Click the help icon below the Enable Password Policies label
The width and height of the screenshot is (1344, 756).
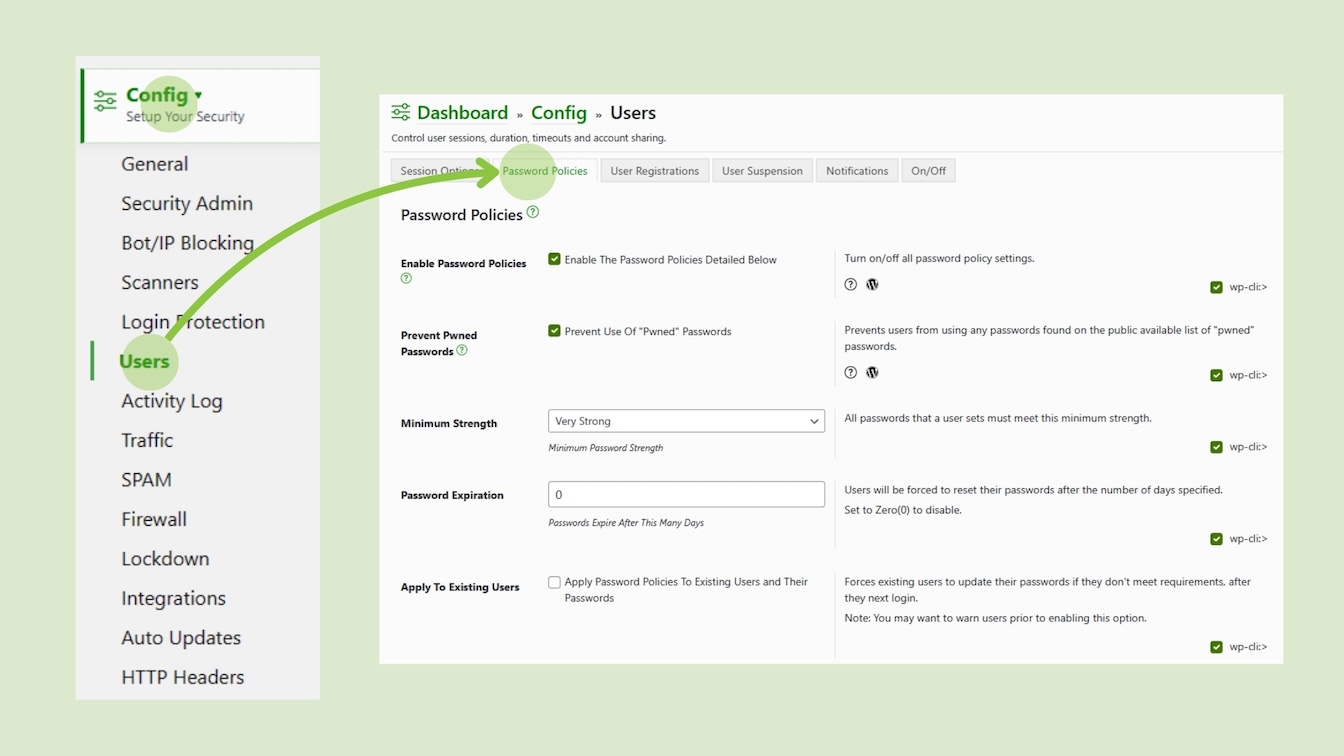click(406, 278)
